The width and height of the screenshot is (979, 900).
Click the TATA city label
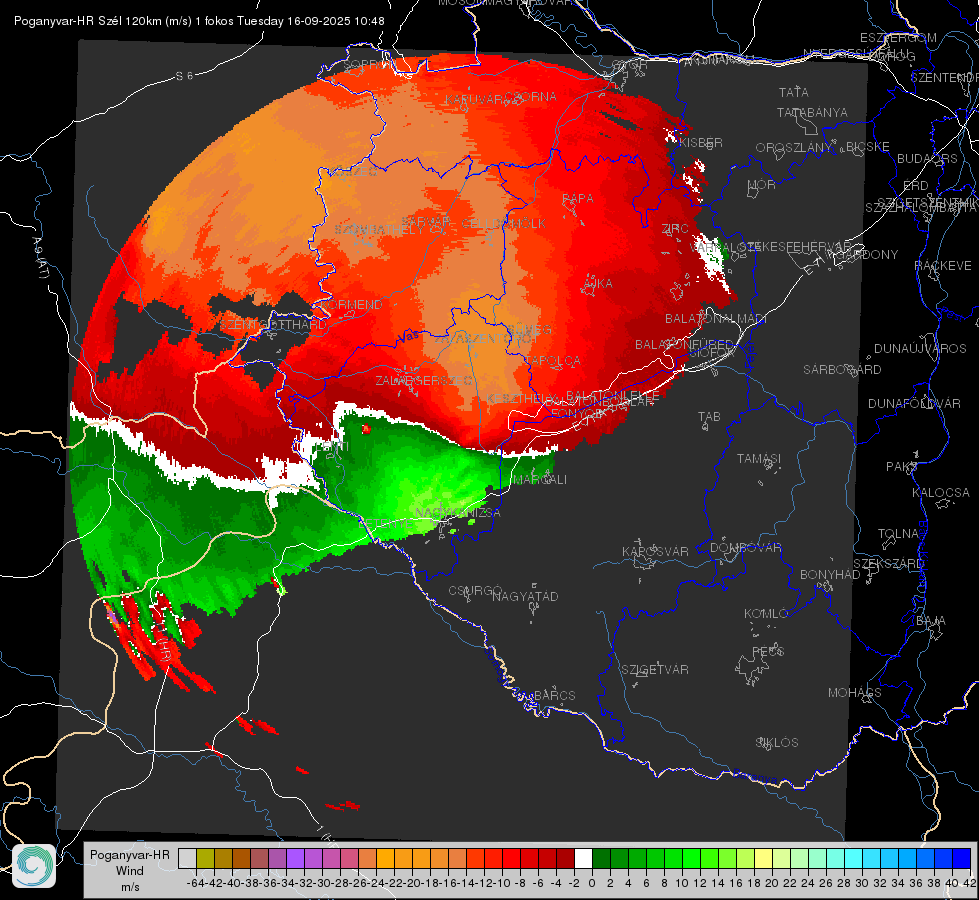pyautogui.click(x=794, y=92)
